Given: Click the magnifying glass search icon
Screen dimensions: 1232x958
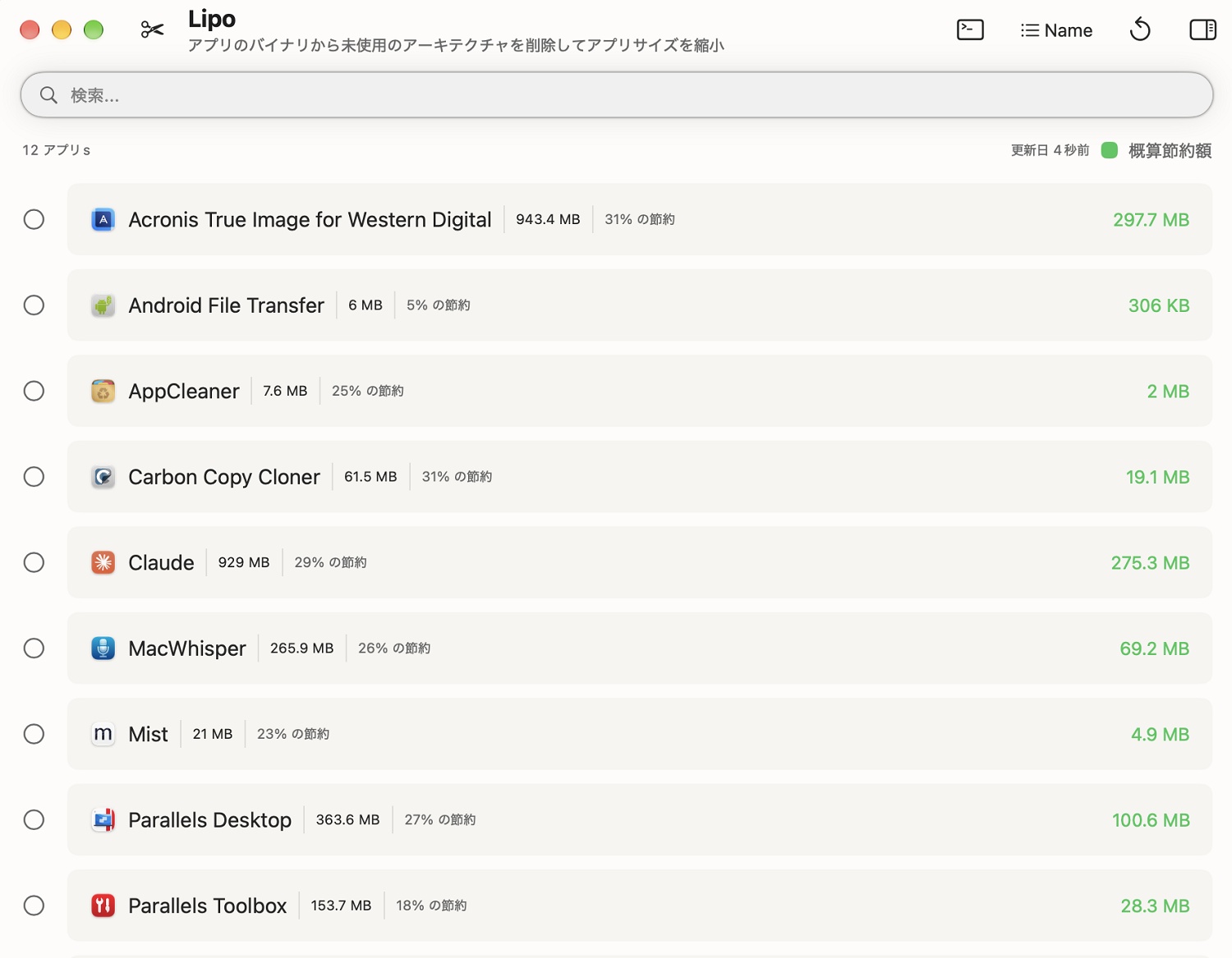Looking at the screenshot, I should [49, 95].
